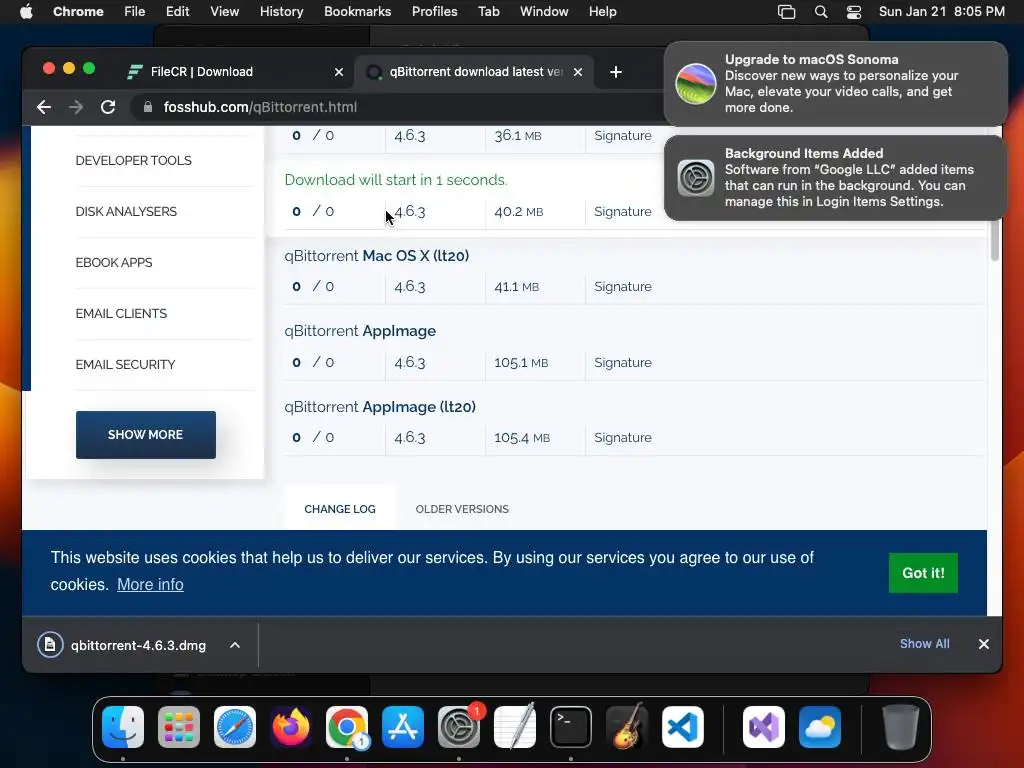This screenshot has width=1024, height=768.
Task: Open the More info cookies link
Action: click(x=150, y=584)
